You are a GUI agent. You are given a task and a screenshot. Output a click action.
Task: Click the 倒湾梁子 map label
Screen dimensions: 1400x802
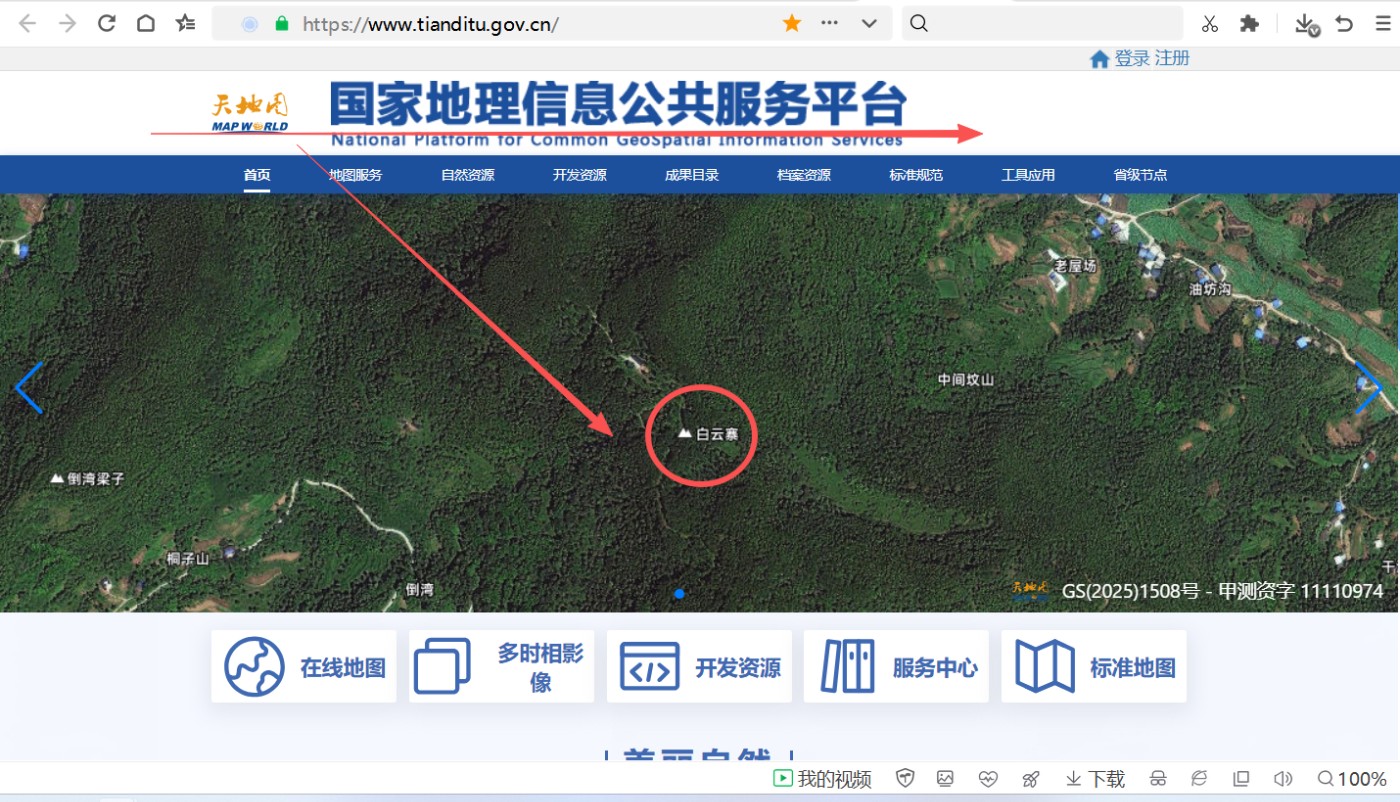coord(88,479)
